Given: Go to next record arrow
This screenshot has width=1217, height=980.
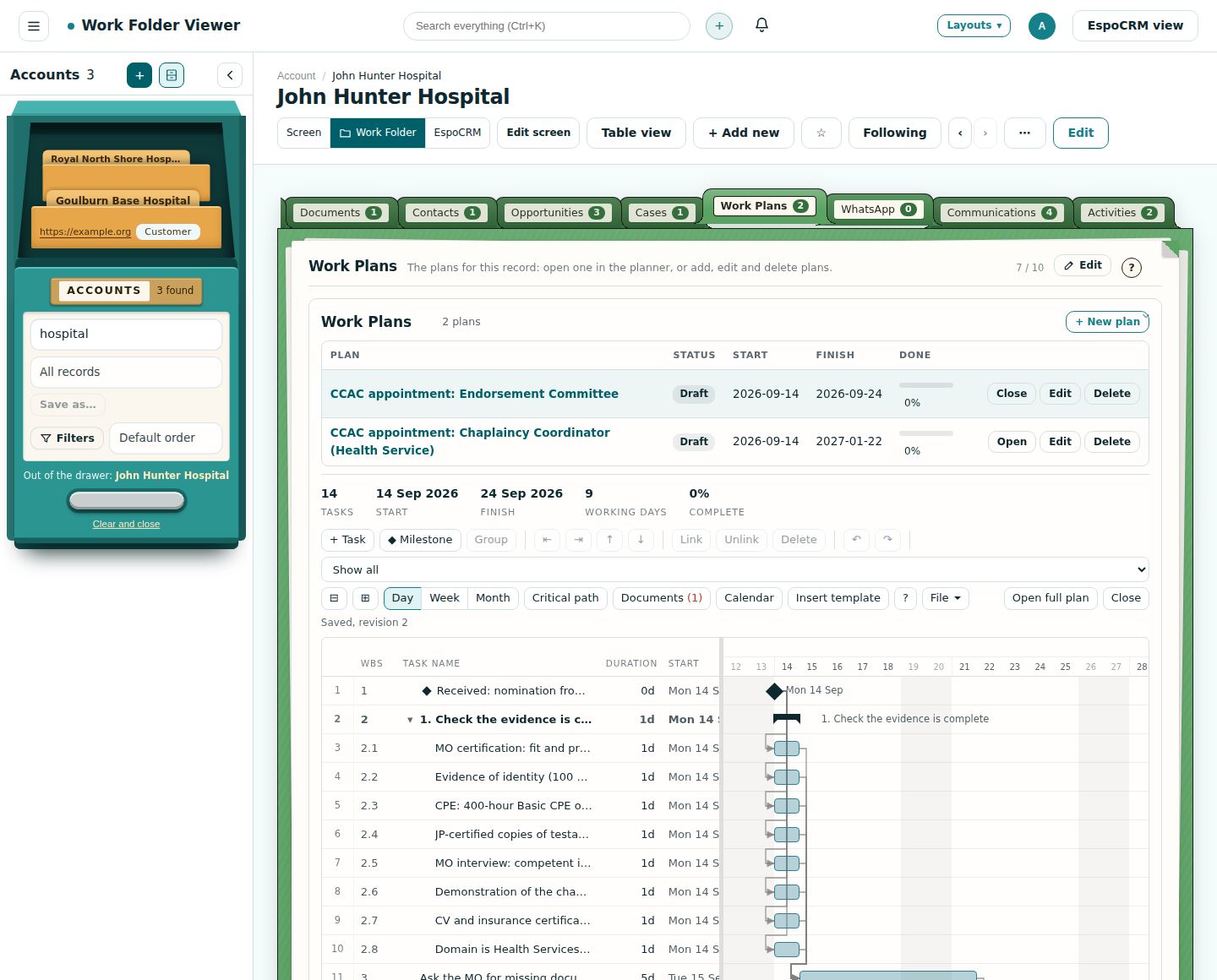Looking at the screenshot, I should click(985, 133).
